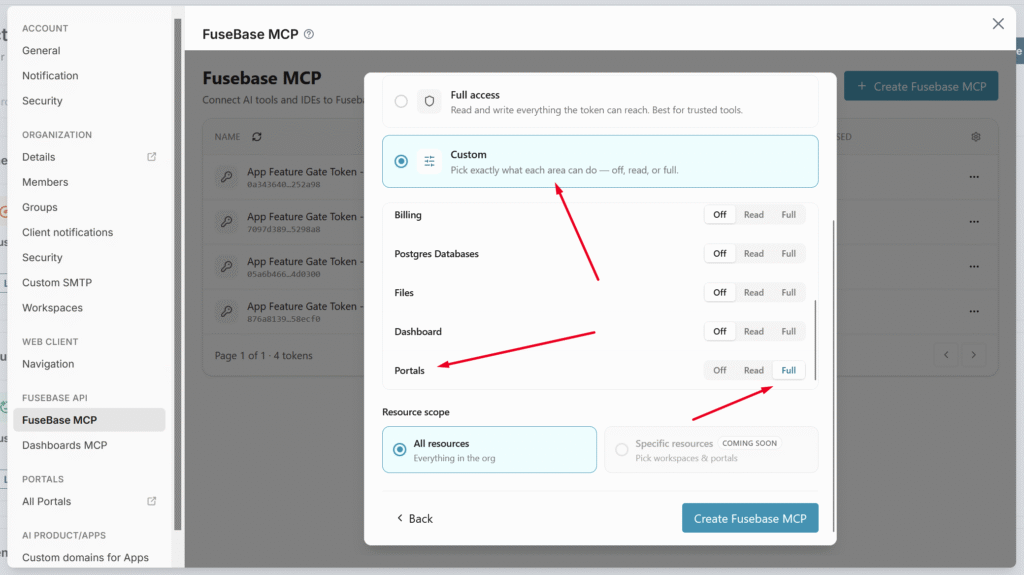Open organization Details

[39, 157]
